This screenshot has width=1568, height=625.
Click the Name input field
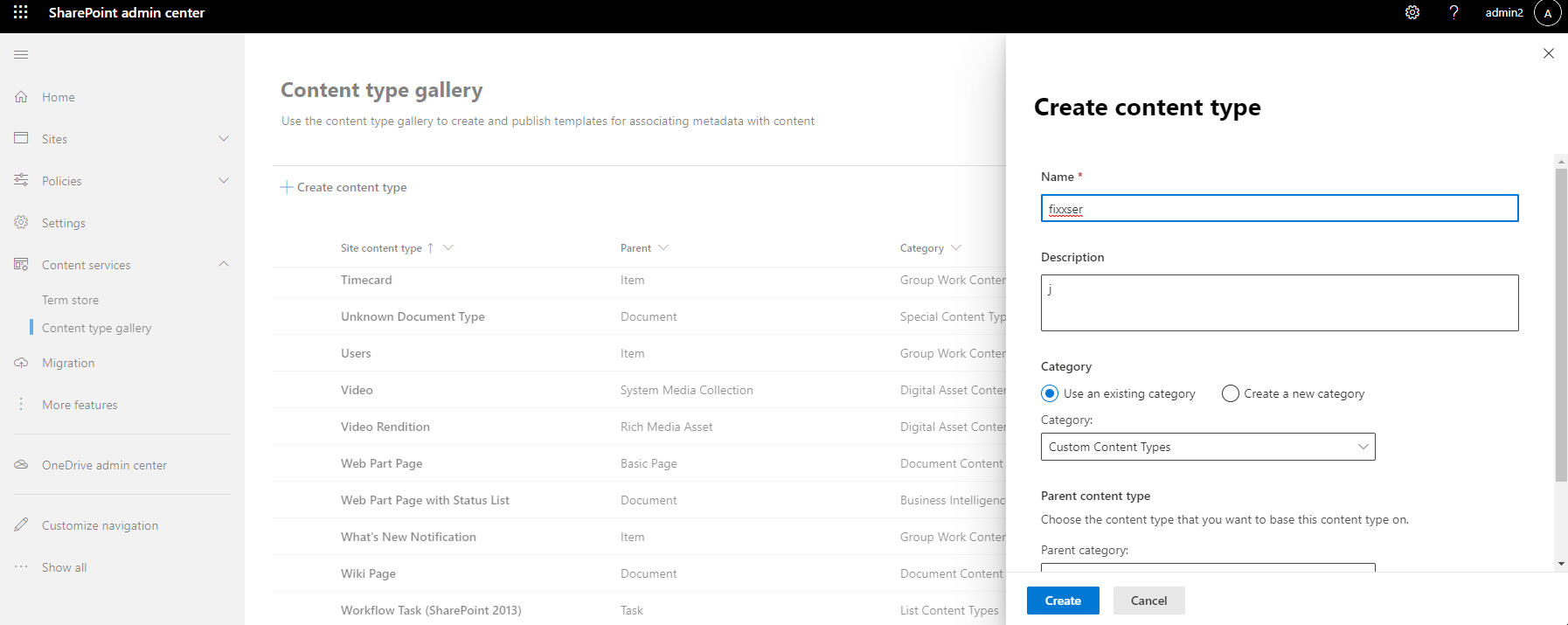(x=1280, y=208)
